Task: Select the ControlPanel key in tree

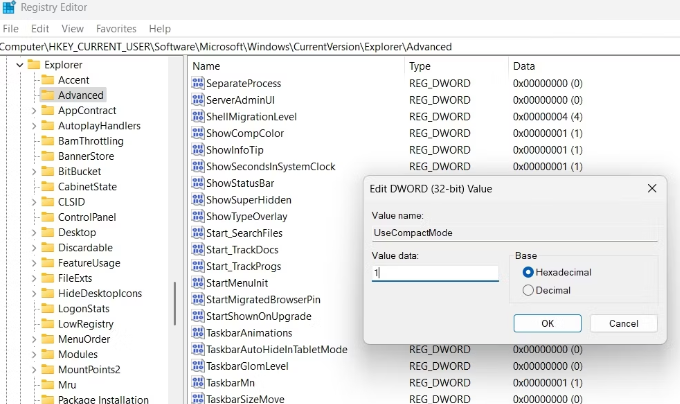Action: (87, 217)
